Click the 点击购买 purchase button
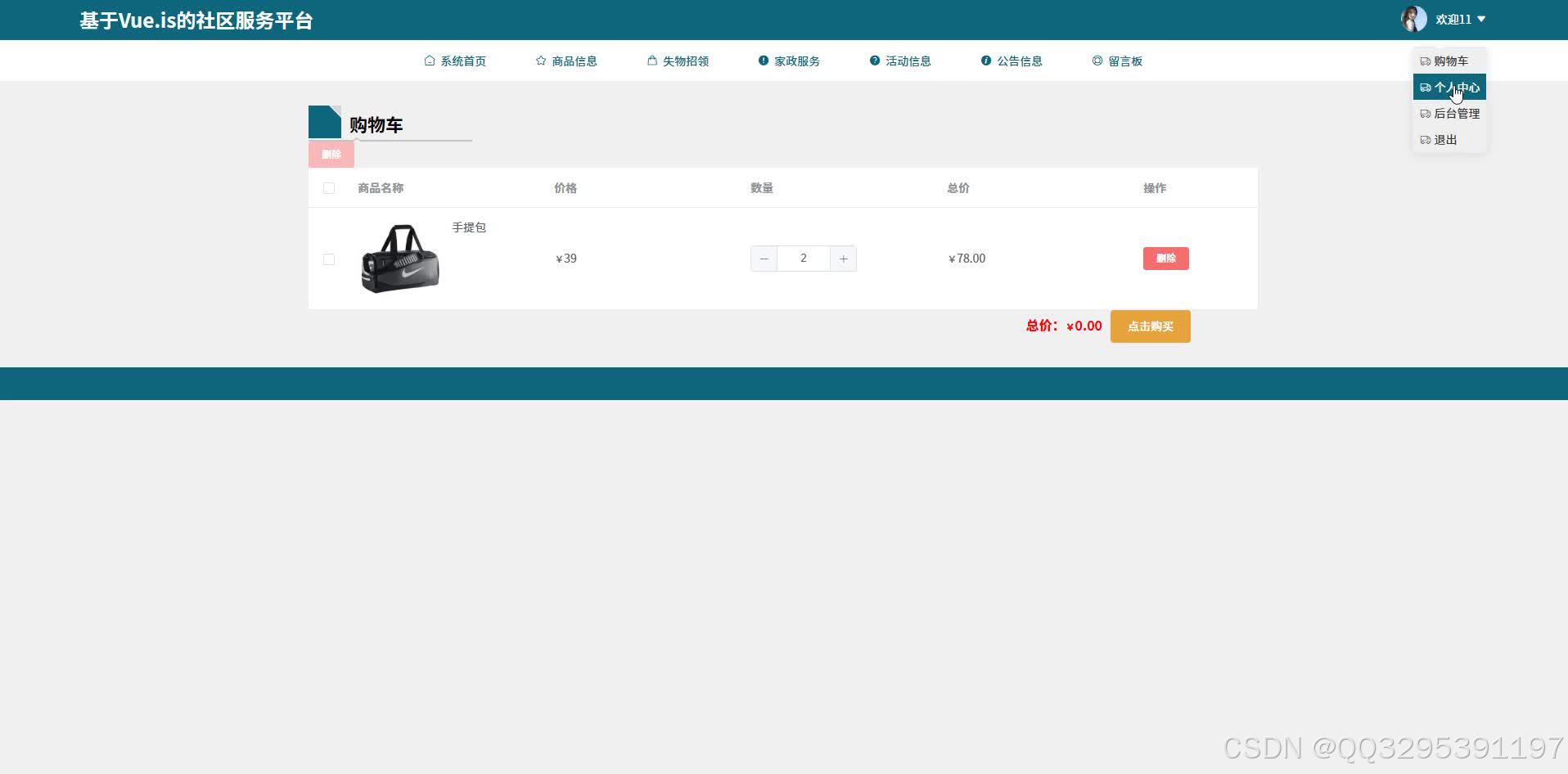Screen dimensions: 1568x774 point(1150,326)
